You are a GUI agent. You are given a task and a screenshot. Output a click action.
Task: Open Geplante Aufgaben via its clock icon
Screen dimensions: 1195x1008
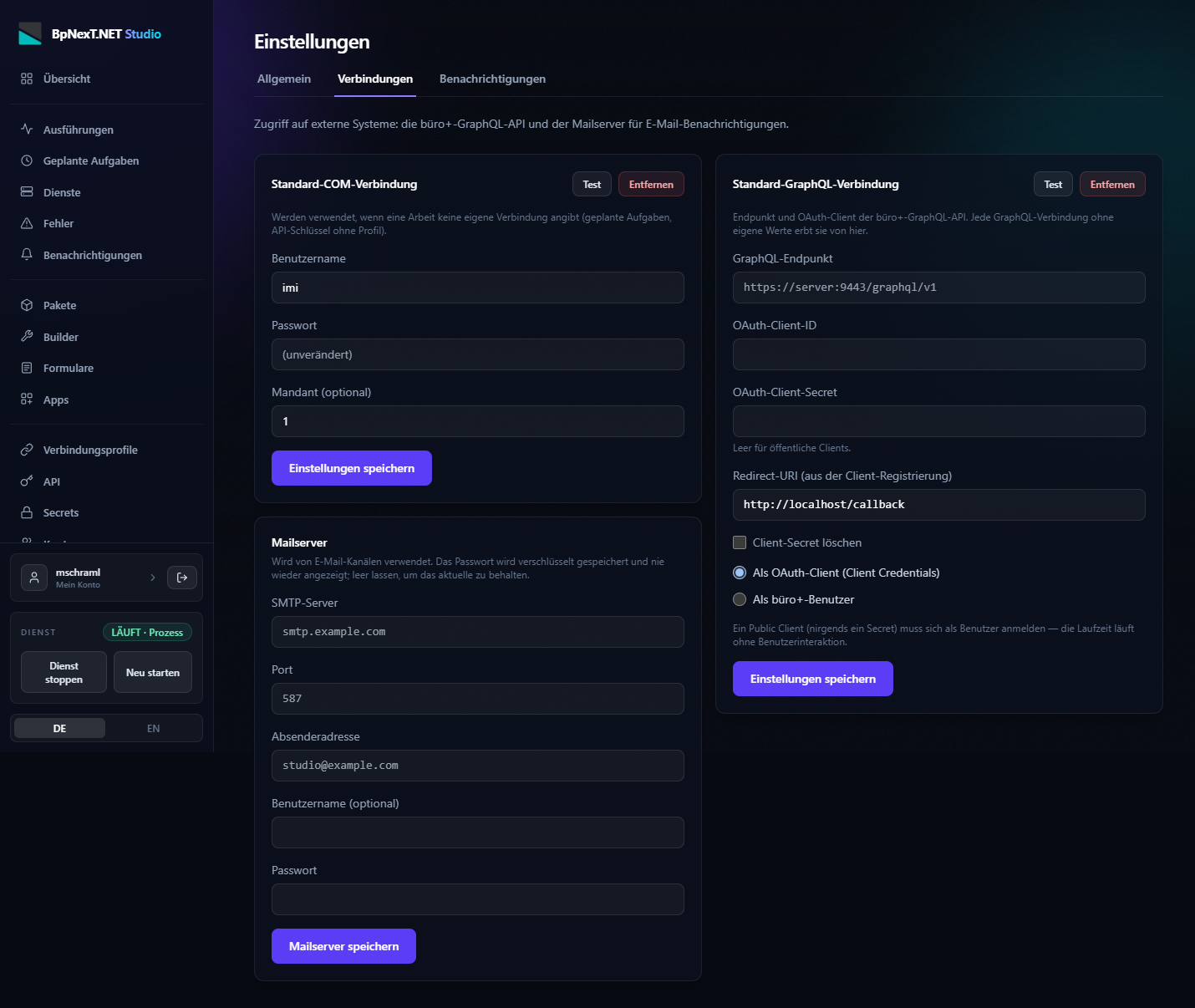tap(27, 160)
